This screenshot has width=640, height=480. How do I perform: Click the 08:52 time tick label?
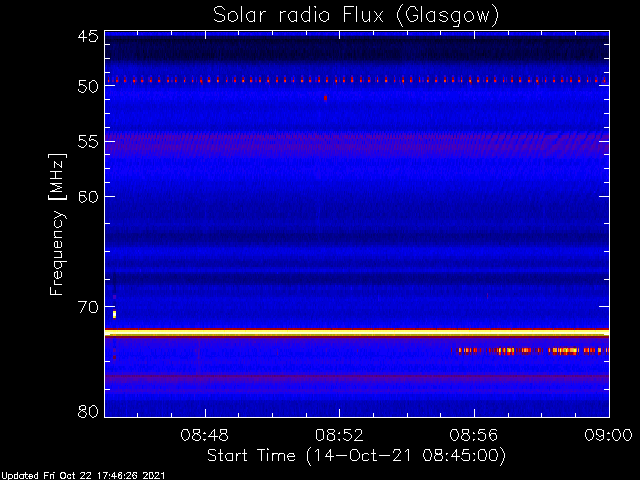point(339,436)
